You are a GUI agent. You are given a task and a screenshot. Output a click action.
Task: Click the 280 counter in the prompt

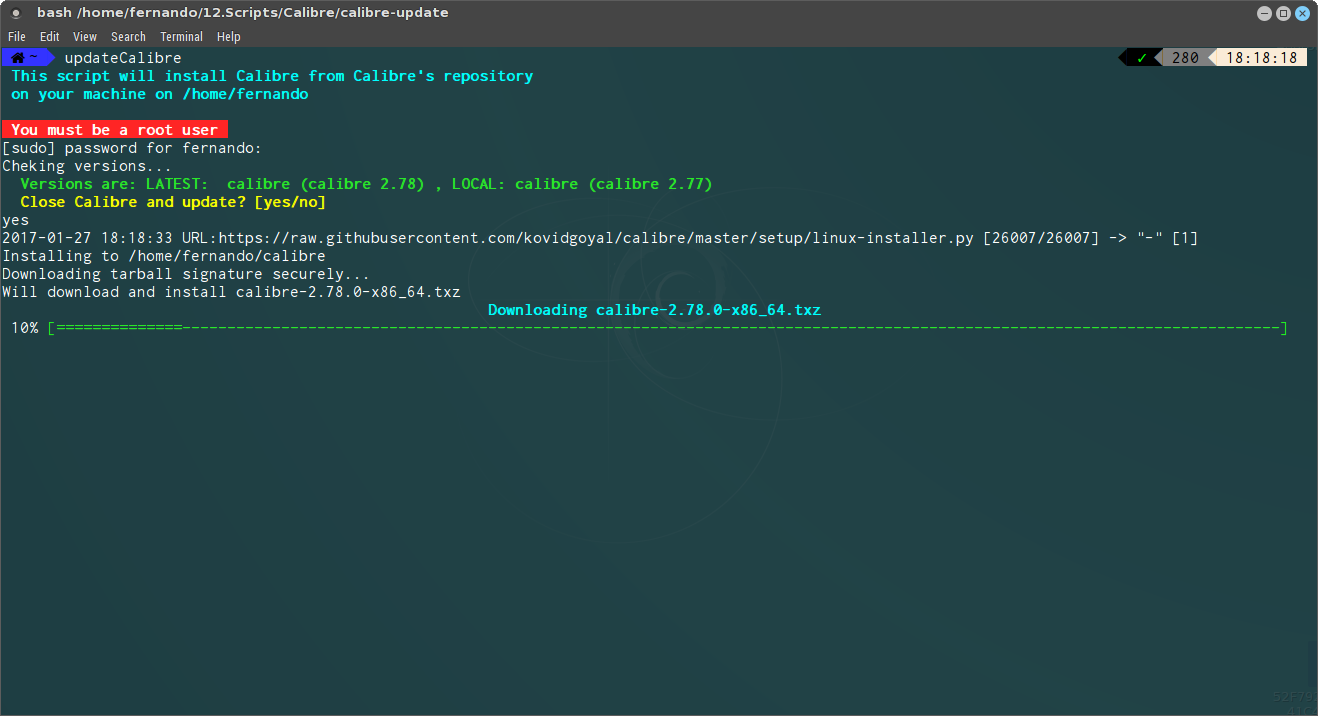pos(1185,58)
